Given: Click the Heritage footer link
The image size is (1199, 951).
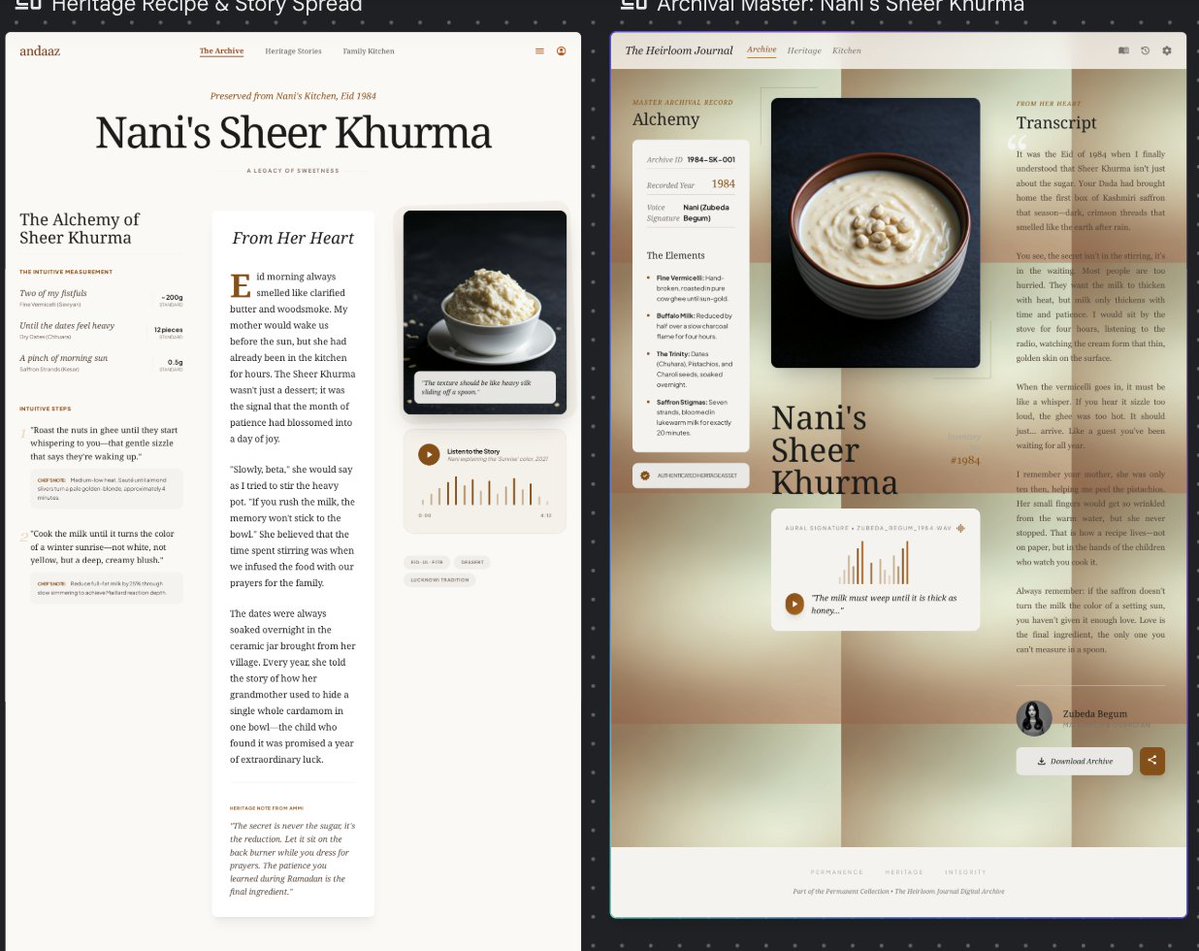Looking at the screenshot, I should 904,872.
